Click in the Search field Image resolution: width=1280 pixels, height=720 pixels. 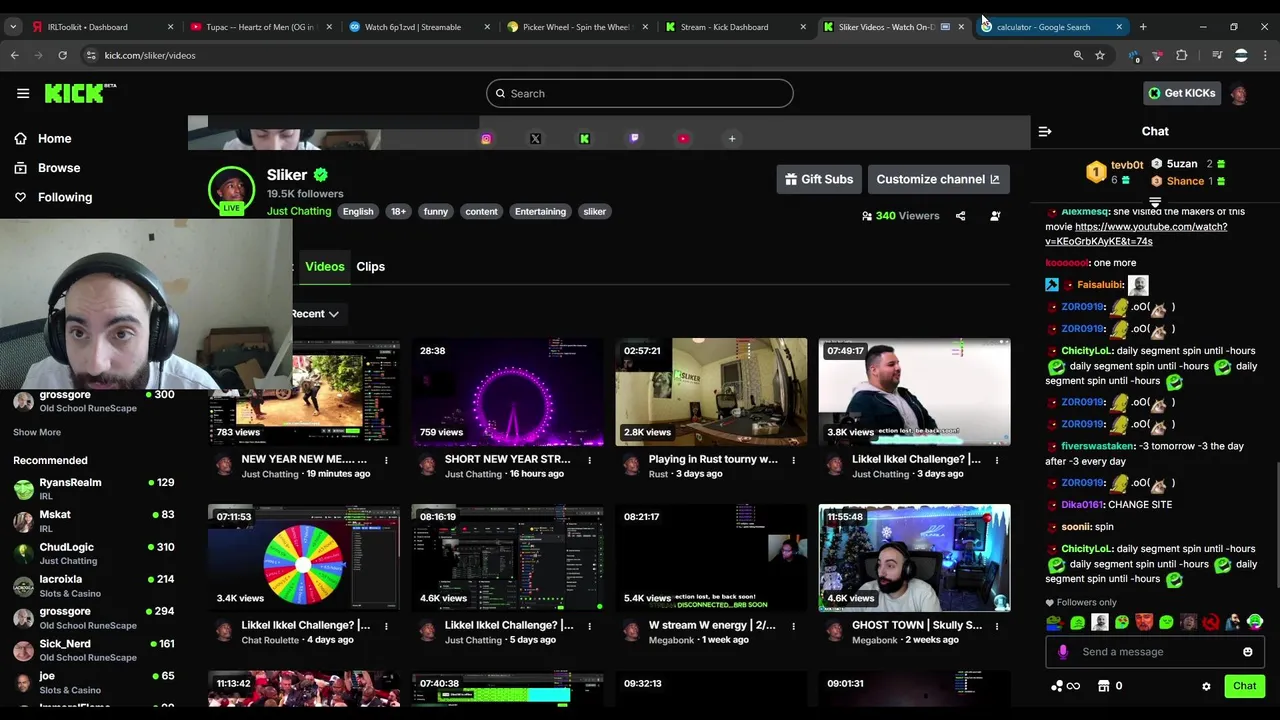pyautogui.click(x=640, y=94)
